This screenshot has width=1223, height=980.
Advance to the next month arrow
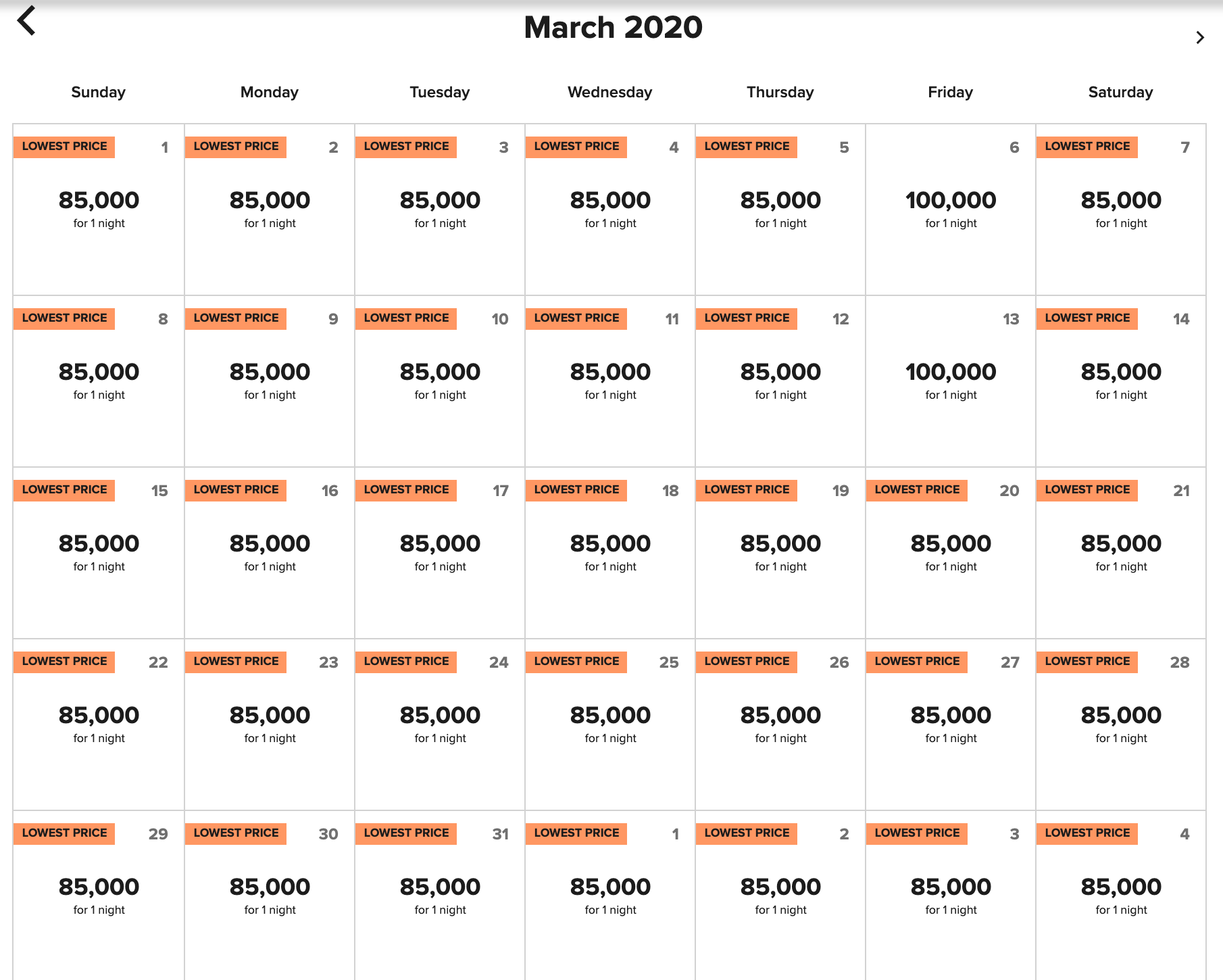click(1199, 38)
